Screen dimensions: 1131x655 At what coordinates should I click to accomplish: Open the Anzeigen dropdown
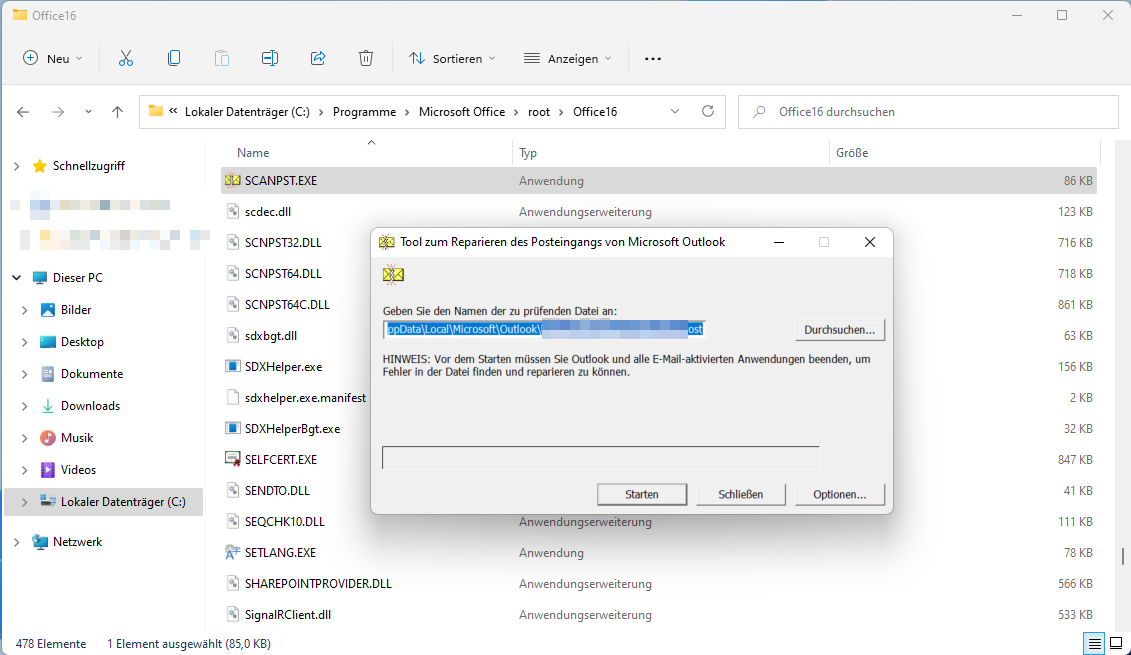click(568, 58)
